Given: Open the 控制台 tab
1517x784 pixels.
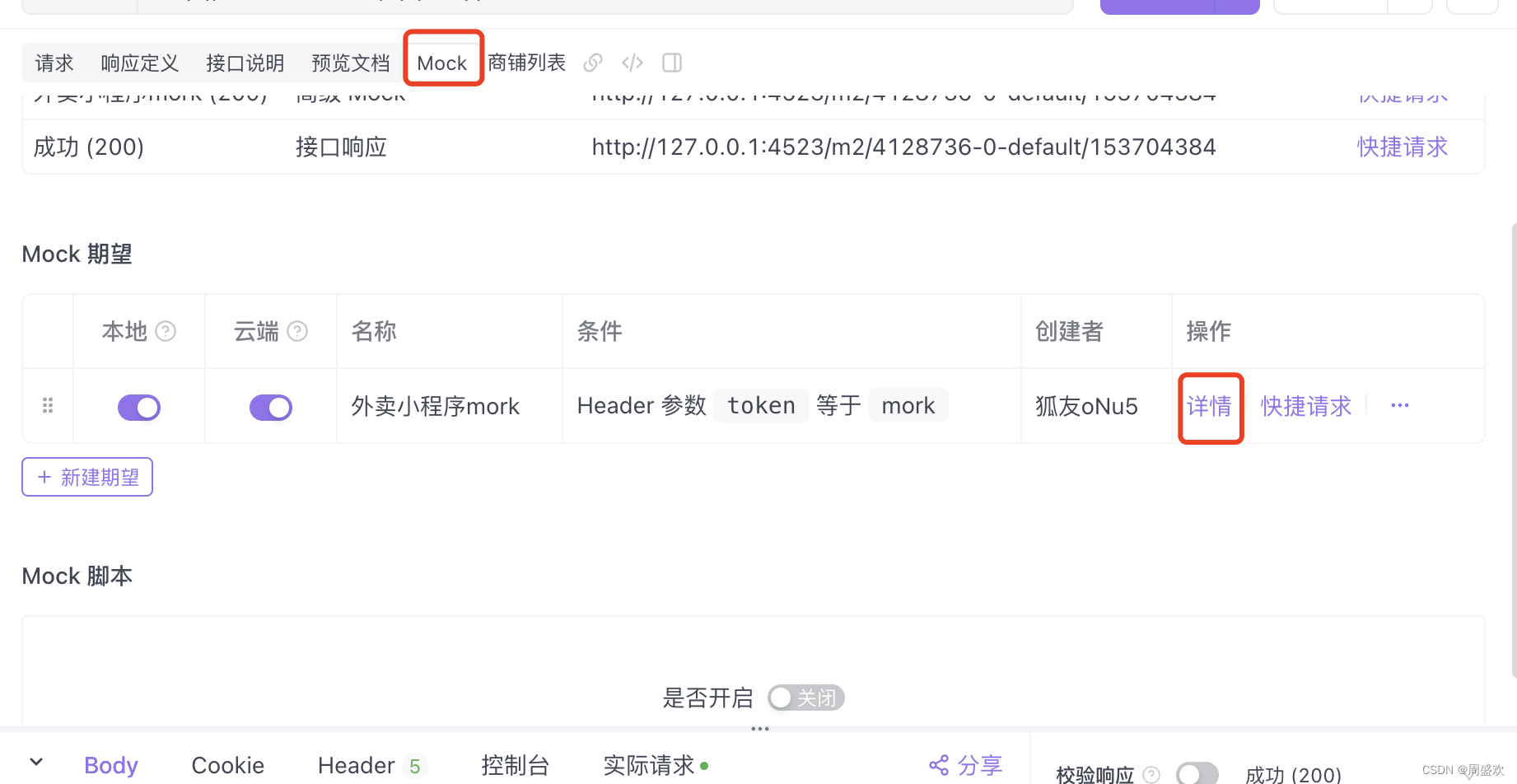Looking at the screenshot, I should [x=516, y=765].
